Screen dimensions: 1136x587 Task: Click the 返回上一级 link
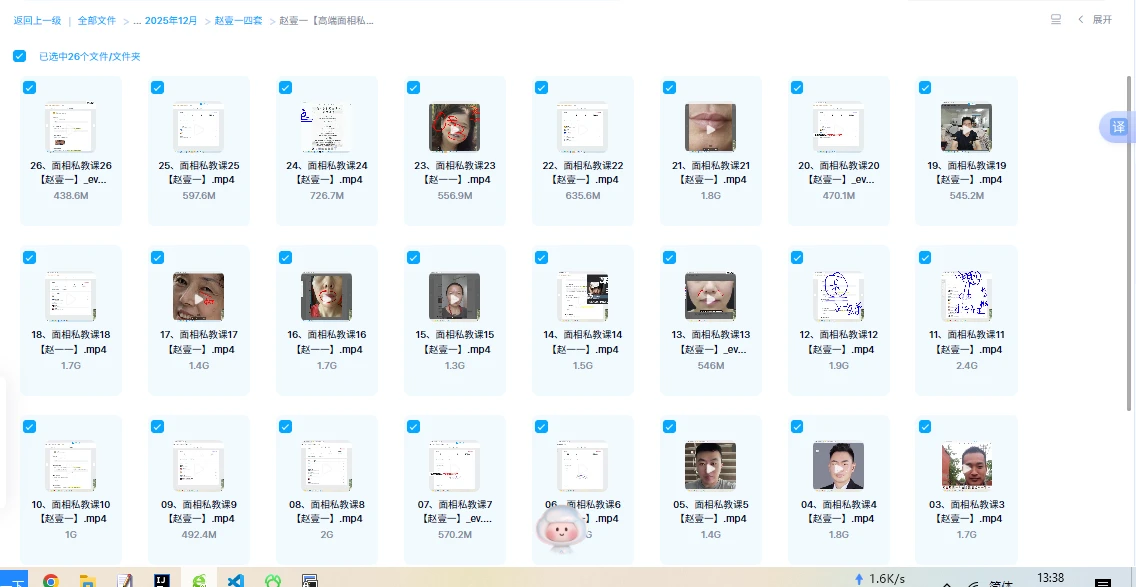[37, 20]
